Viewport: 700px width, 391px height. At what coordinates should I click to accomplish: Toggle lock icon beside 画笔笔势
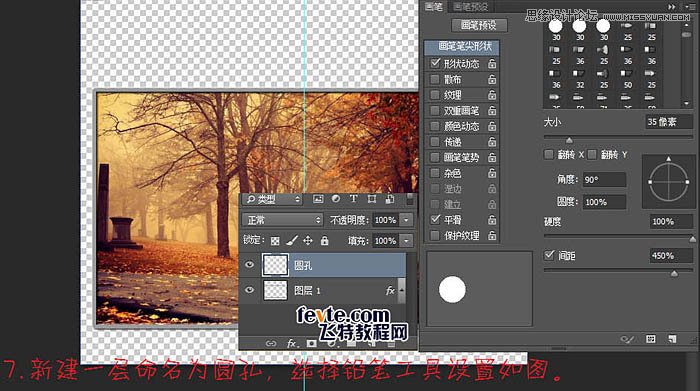pyautogui.click(x=492, y=158)
